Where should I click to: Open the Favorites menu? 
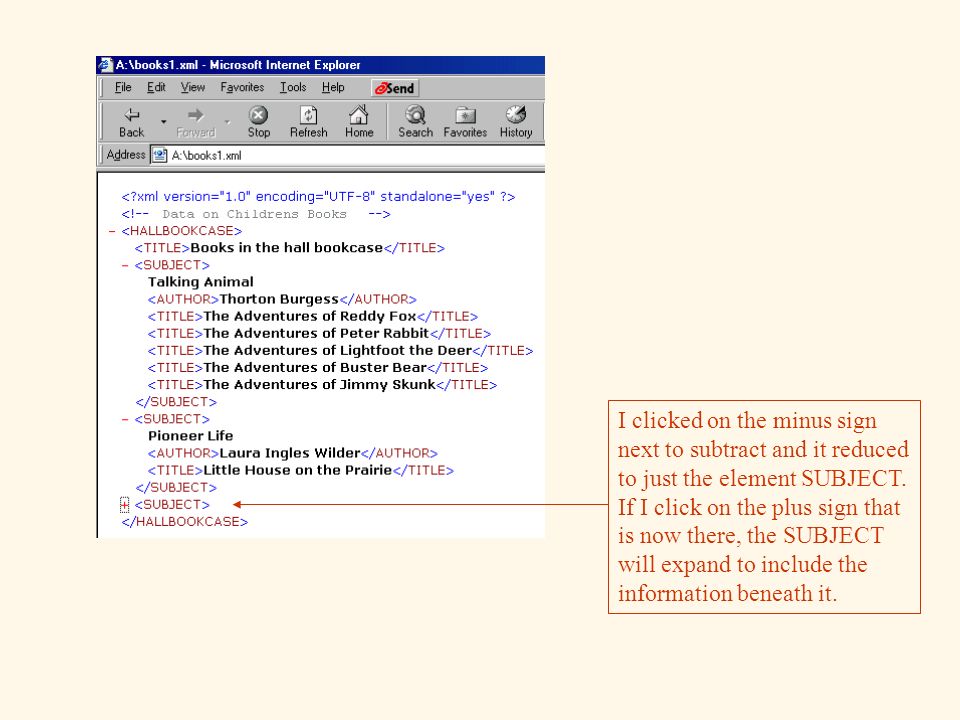click(x=242, y=88)
